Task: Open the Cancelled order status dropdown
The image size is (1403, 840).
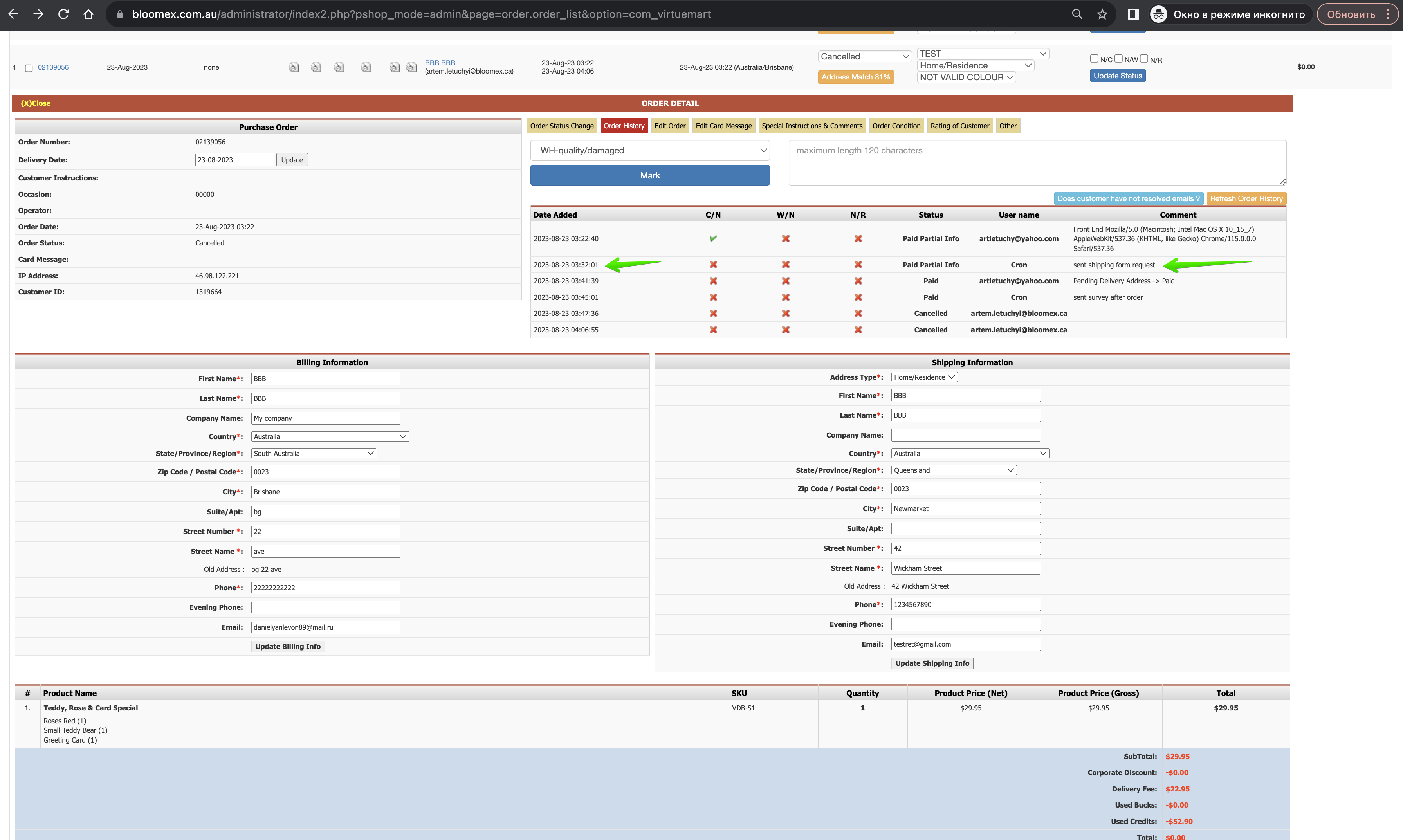Action: click(x=865, y=57)
